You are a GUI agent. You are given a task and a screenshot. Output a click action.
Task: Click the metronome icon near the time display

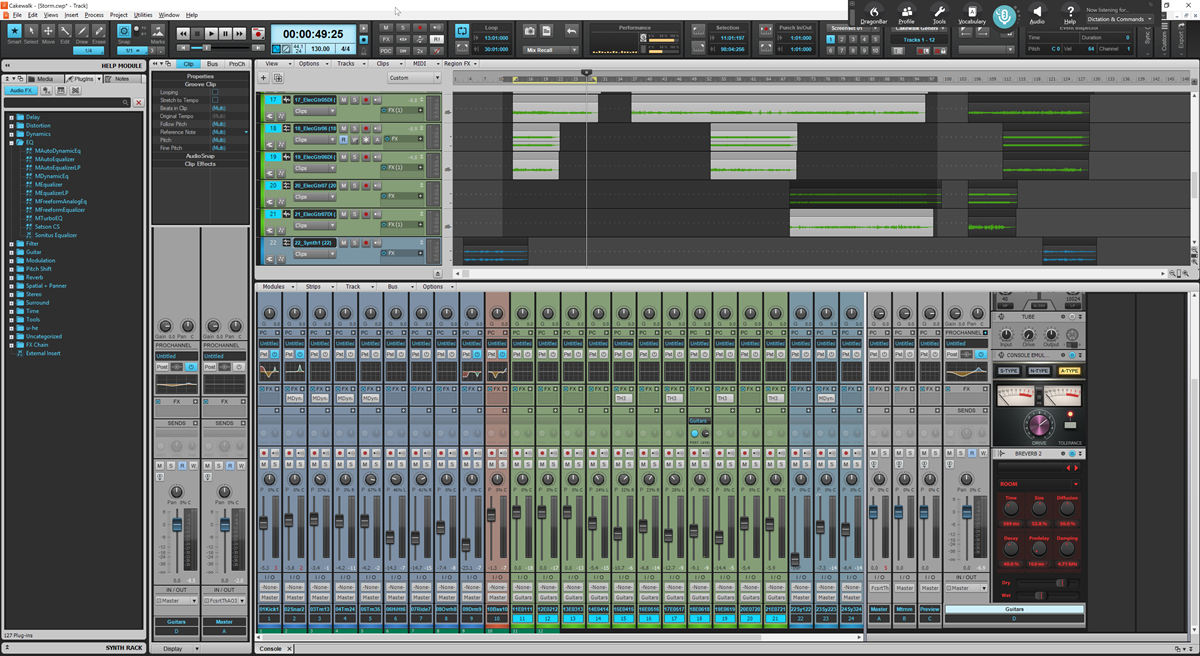pyautogui.click(x=363, y=51)
